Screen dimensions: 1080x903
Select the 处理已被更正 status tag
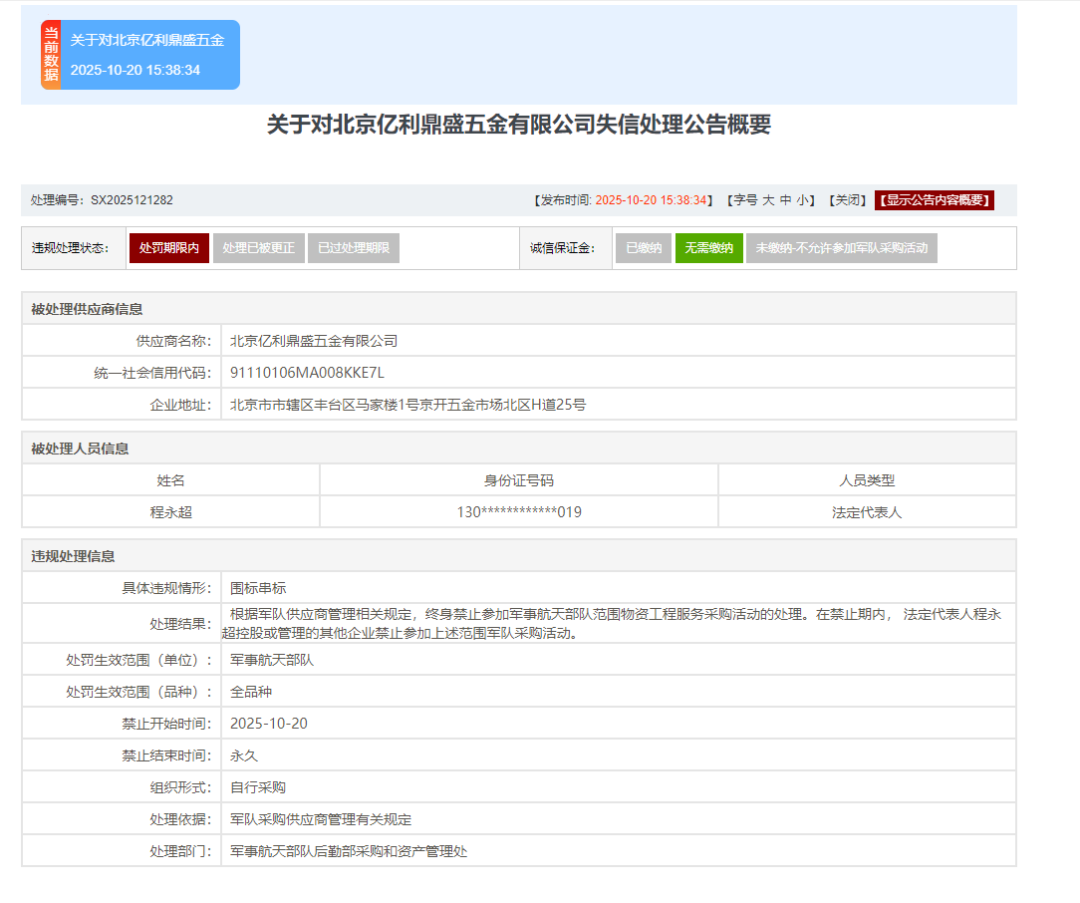coord(258,248)
